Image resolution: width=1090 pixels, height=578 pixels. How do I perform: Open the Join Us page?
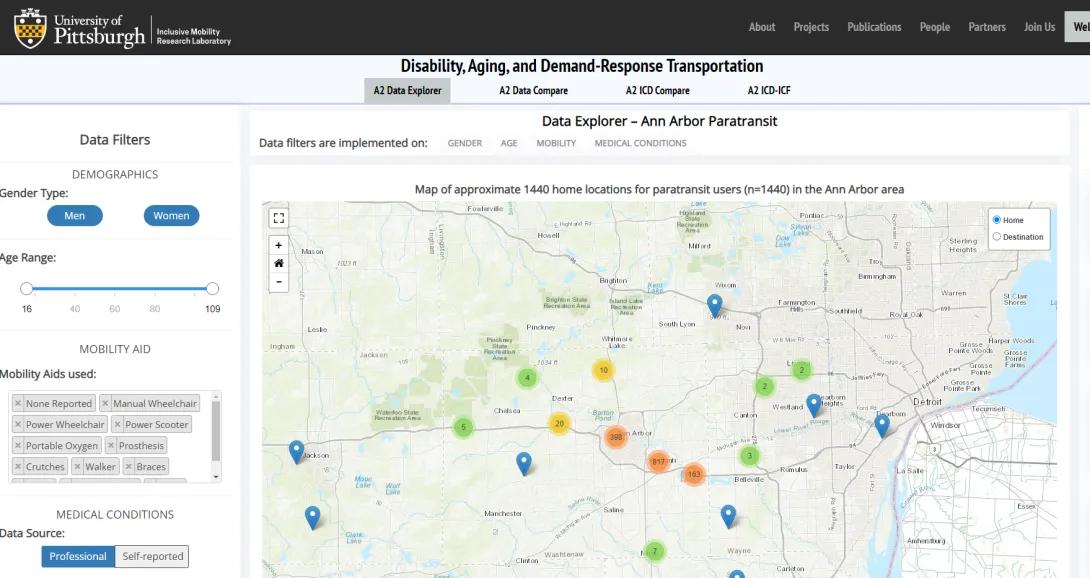(1039, 27)
